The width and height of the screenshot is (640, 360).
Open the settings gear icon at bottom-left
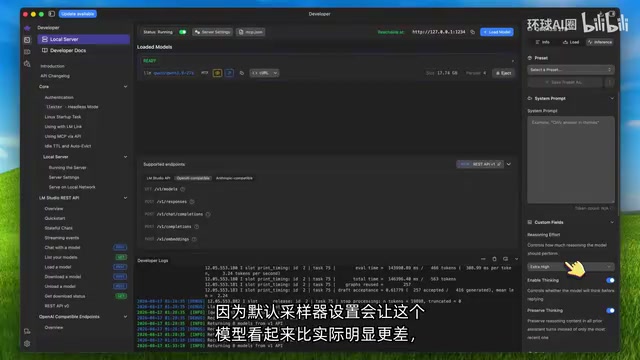point(27,344)
